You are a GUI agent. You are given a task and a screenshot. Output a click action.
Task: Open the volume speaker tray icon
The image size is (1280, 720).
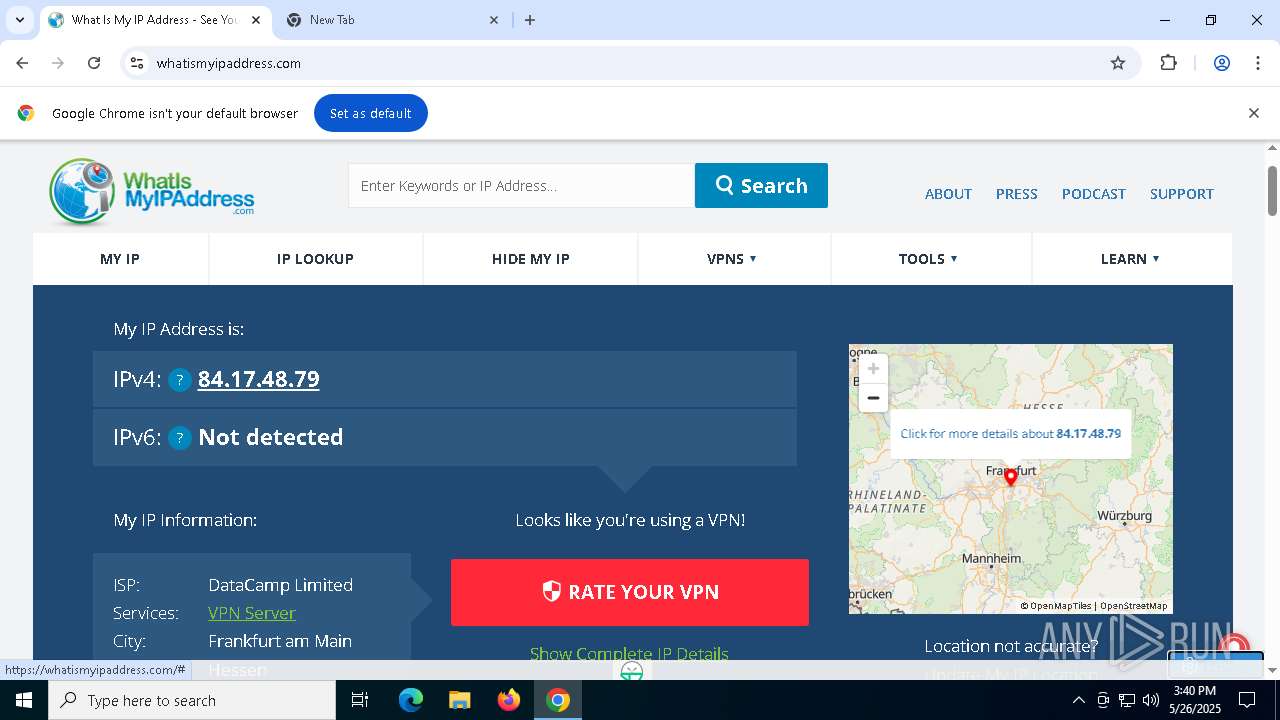pos(1151,700)
